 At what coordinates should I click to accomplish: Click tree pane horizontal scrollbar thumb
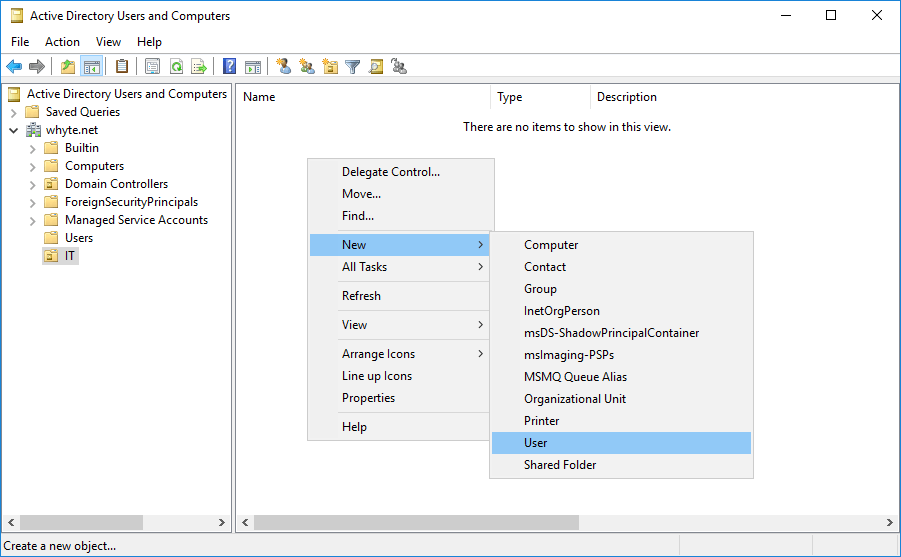pyautogui.click(x=82, y=523)
